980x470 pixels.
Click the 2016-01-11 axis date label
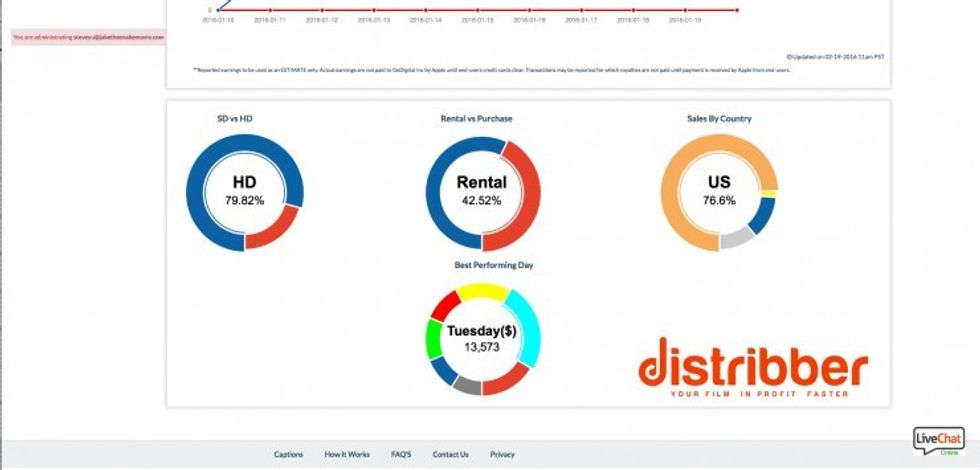[x=270, y=20]
